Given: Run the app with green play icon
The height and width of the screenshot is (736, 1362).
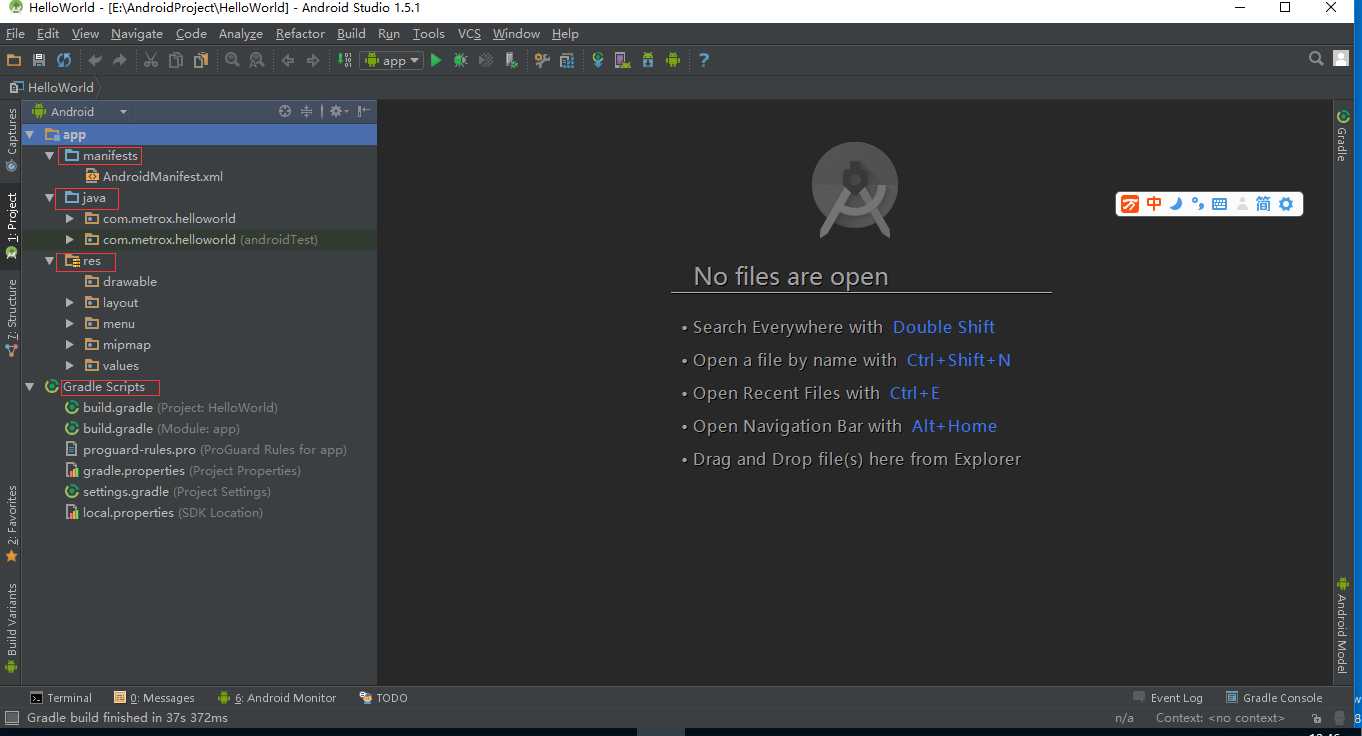Looking at the screenshot, I should click(x=436, y=60).
